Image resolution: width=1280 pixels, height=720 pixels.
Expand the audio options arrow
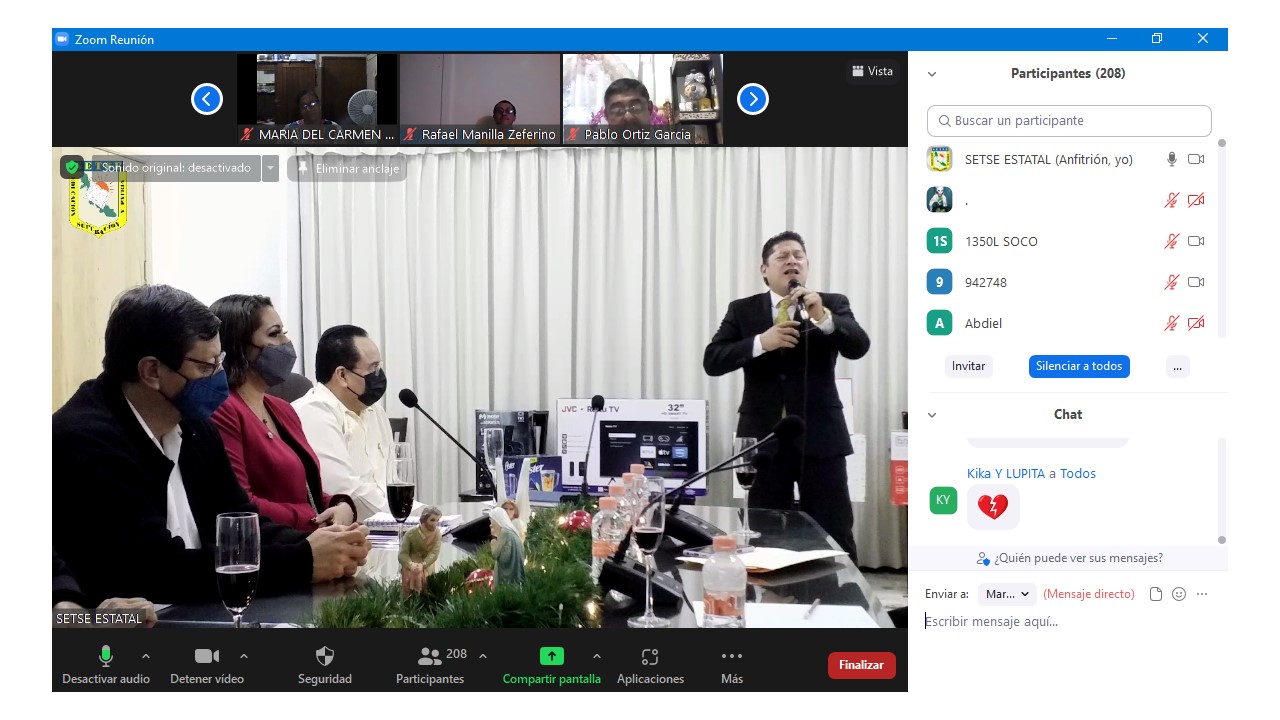tap(146, 656)
